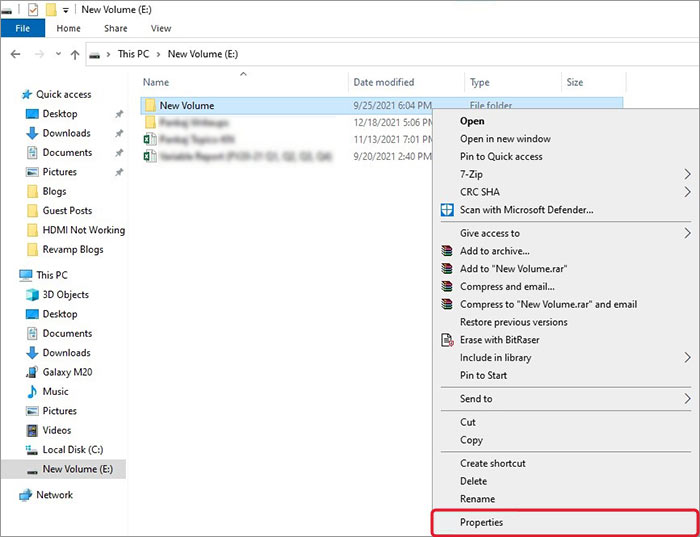Viewport: 700px width, 537px height.
Task: Open Pictures under This PC
Action: tap(59, 411)
